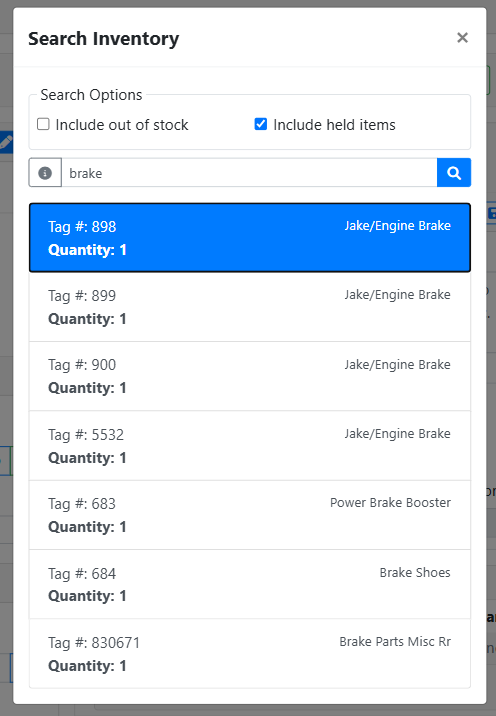496x716 pixels.
Task: Toggle via the 'Include held items' label
Action: (334, 125)
